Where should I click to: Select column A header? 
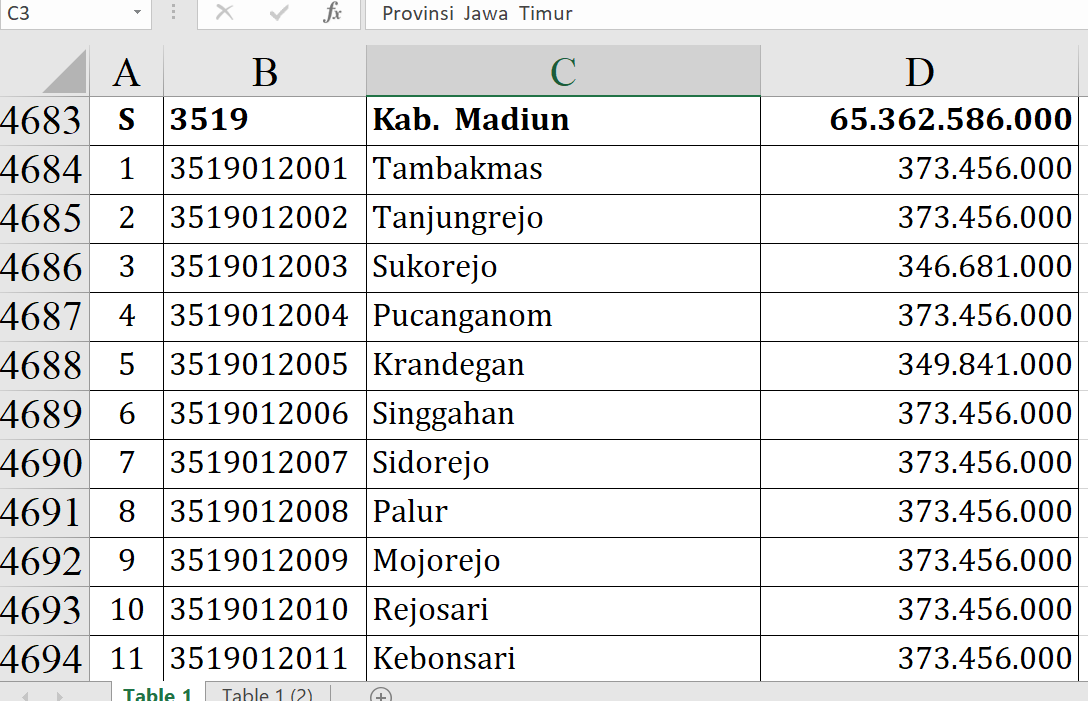pyautogui.click(x=126, y=72)
